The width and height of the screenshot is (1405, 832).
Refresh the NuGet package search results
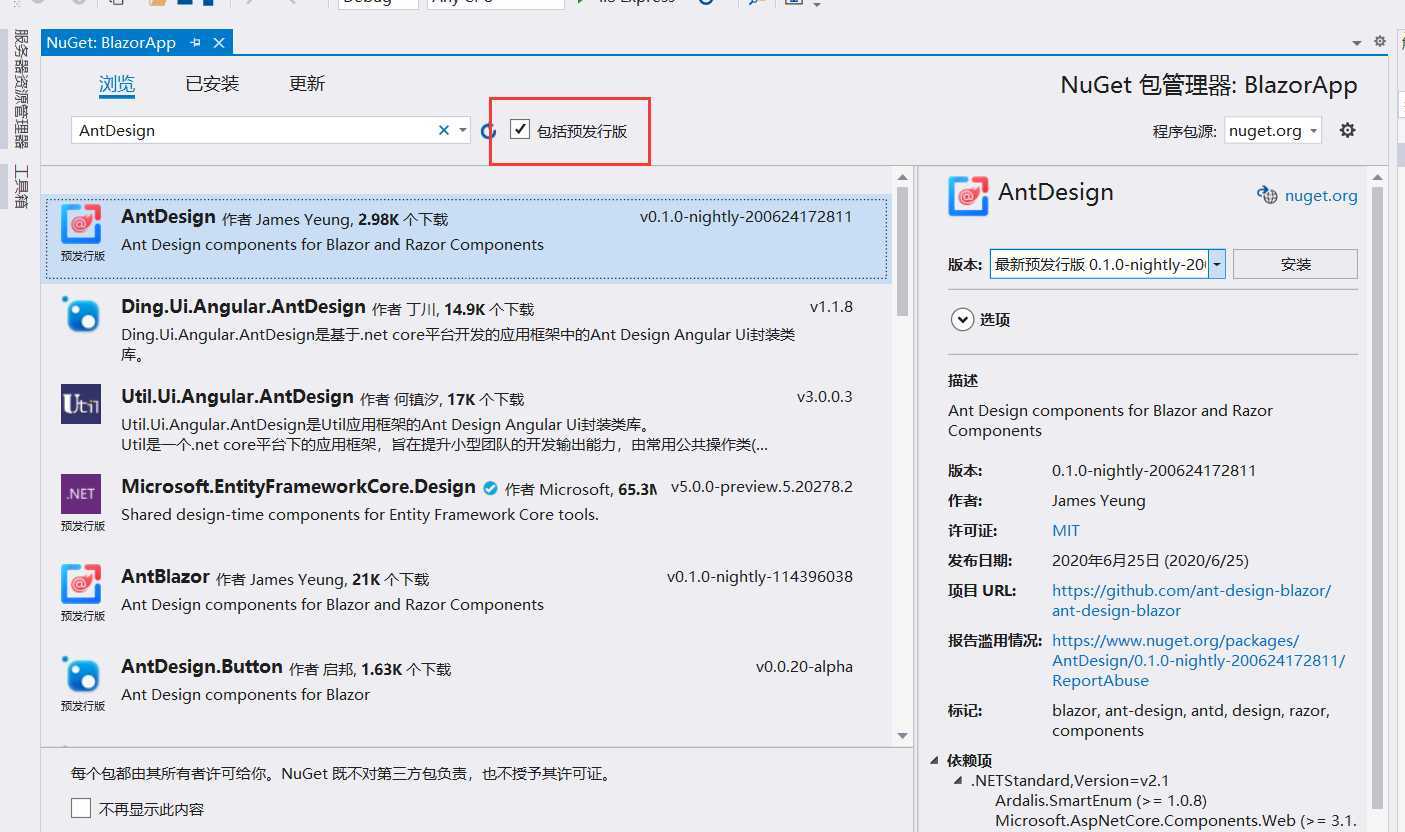(488, 131)
